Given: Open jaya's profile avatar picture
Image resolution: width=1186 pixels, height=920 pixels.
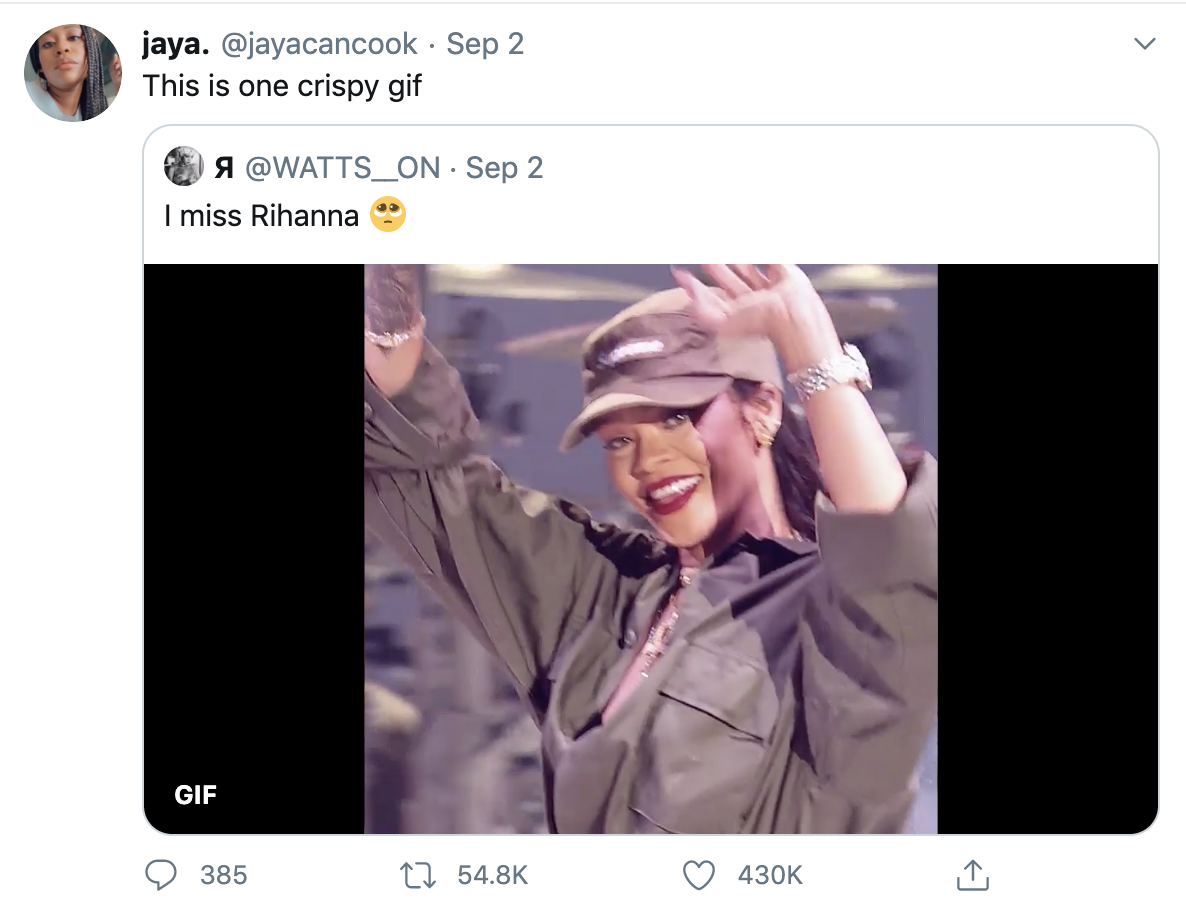Looking at the screenshot, I should pyautogui.click(x=72, y=73).
